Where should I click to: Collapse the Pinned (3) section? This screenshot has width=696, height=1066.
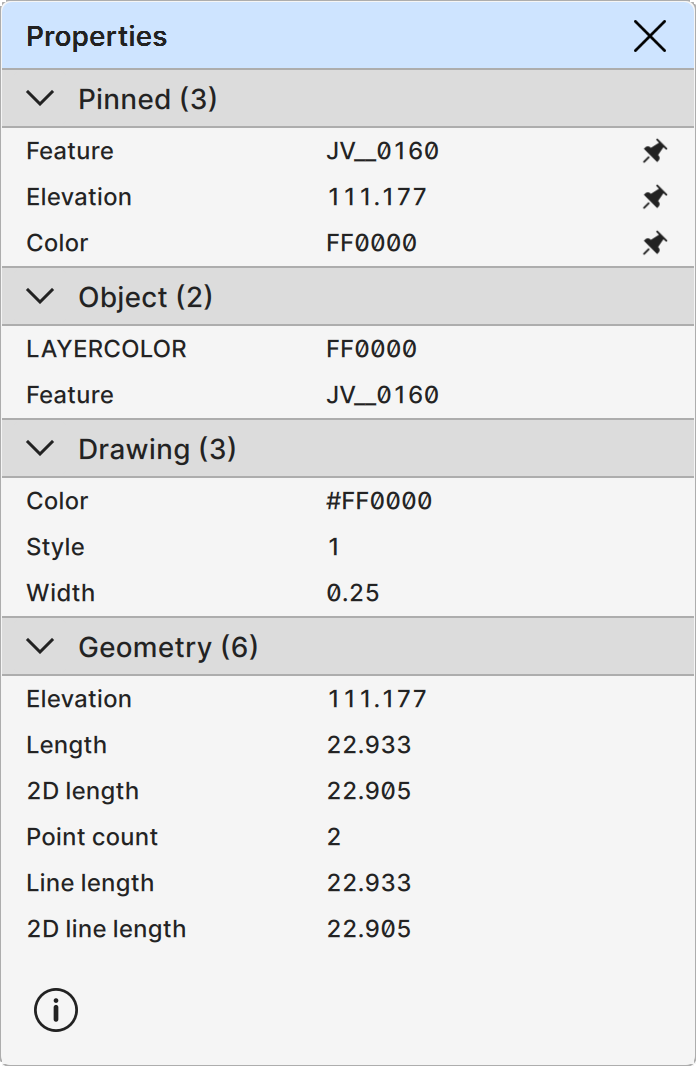[41, 99]
